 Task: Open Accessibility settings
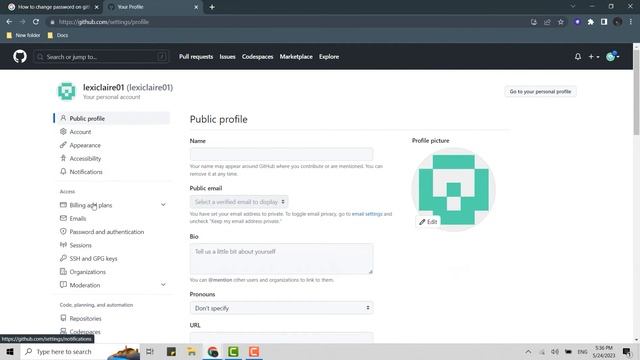(x=85, y=158)
